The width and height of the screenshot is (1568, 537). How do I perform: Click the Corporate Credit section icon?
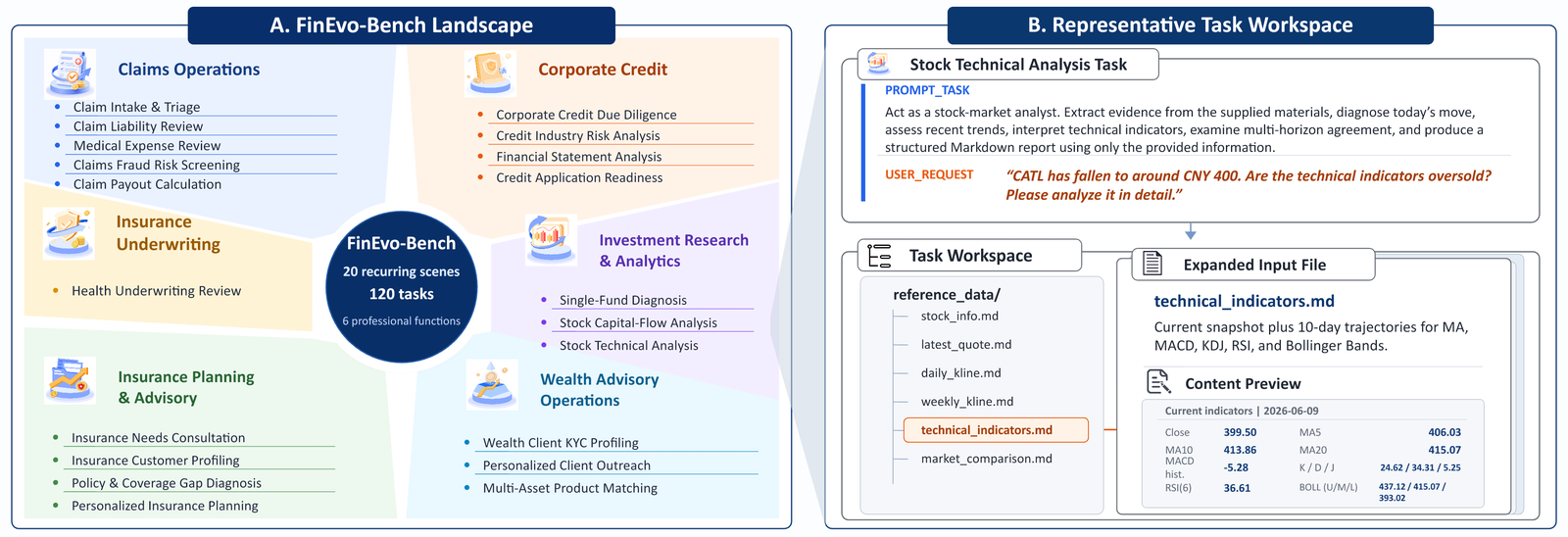tap(489, 73)
